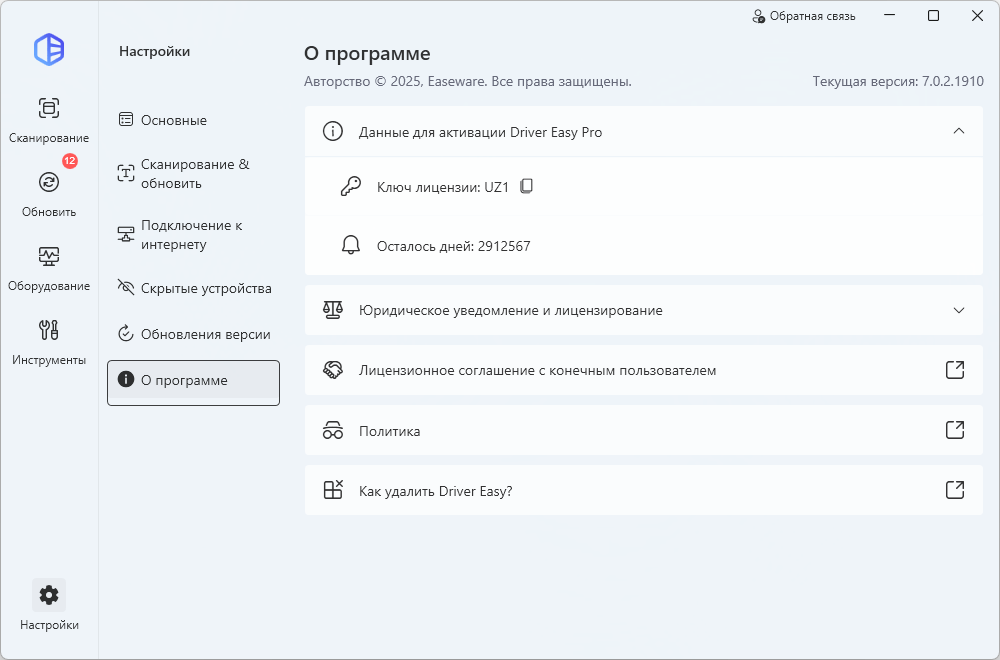Select the Скрытые устройства settings tab
Image resolution: width=1000 pixels, height=660 pixels.
[x=193, y=288]
